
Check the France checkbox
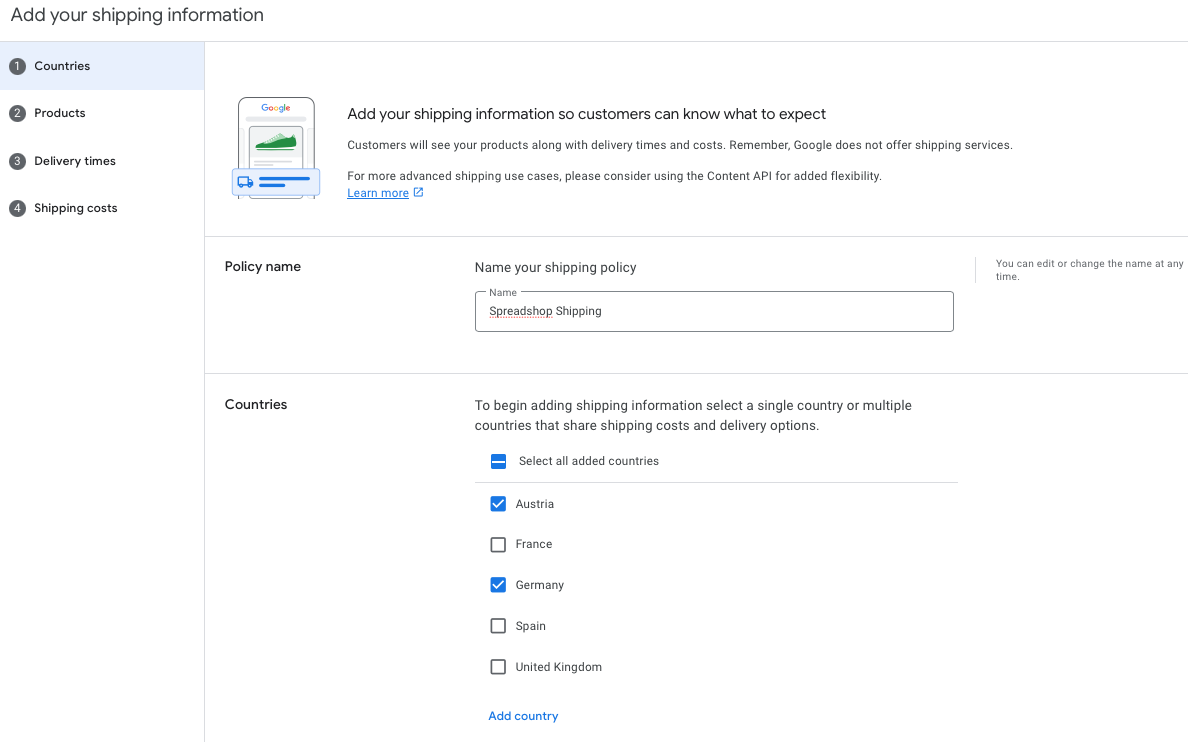(x=498, y=544)
